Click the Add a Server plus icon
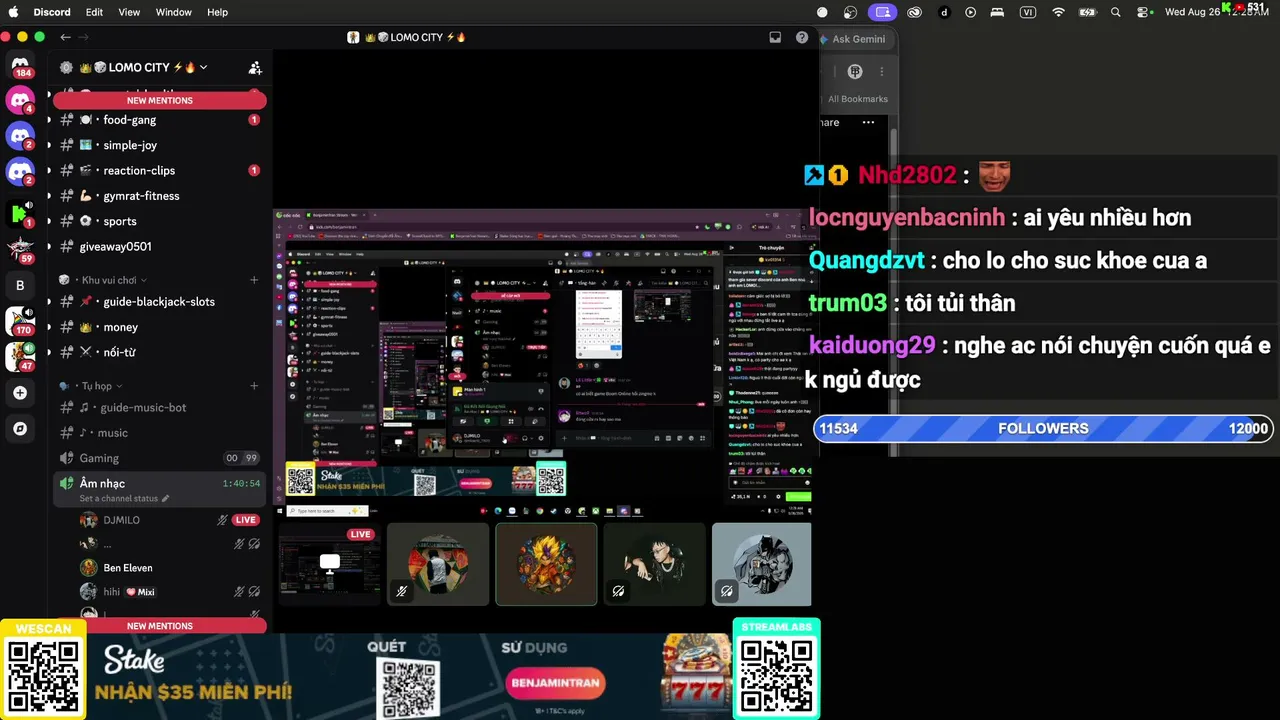Viewport: 1280px width, 720px height. coord(20,393)
